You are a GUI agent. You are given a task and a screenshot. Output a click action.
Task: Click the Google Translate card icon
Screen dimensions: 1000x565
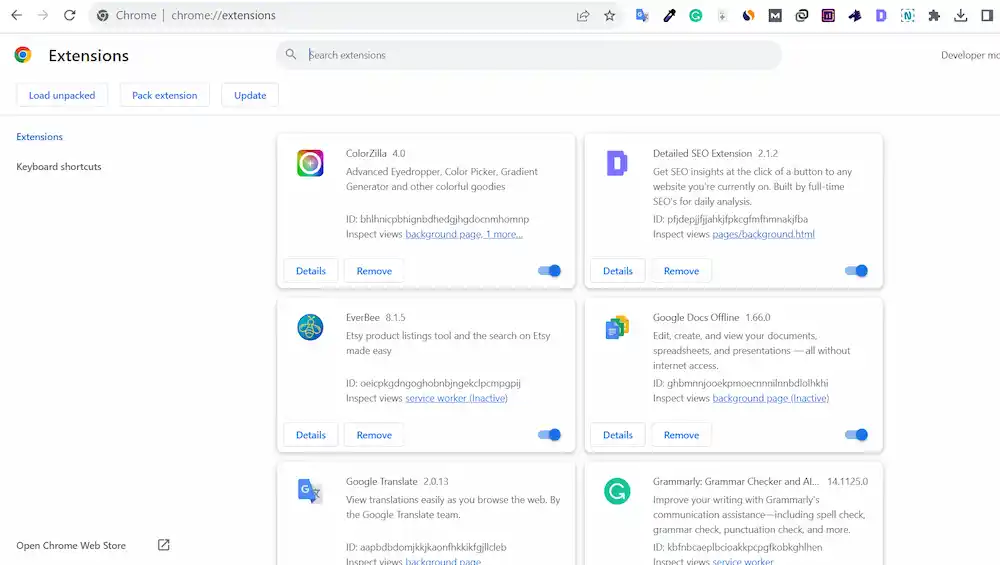310,491
